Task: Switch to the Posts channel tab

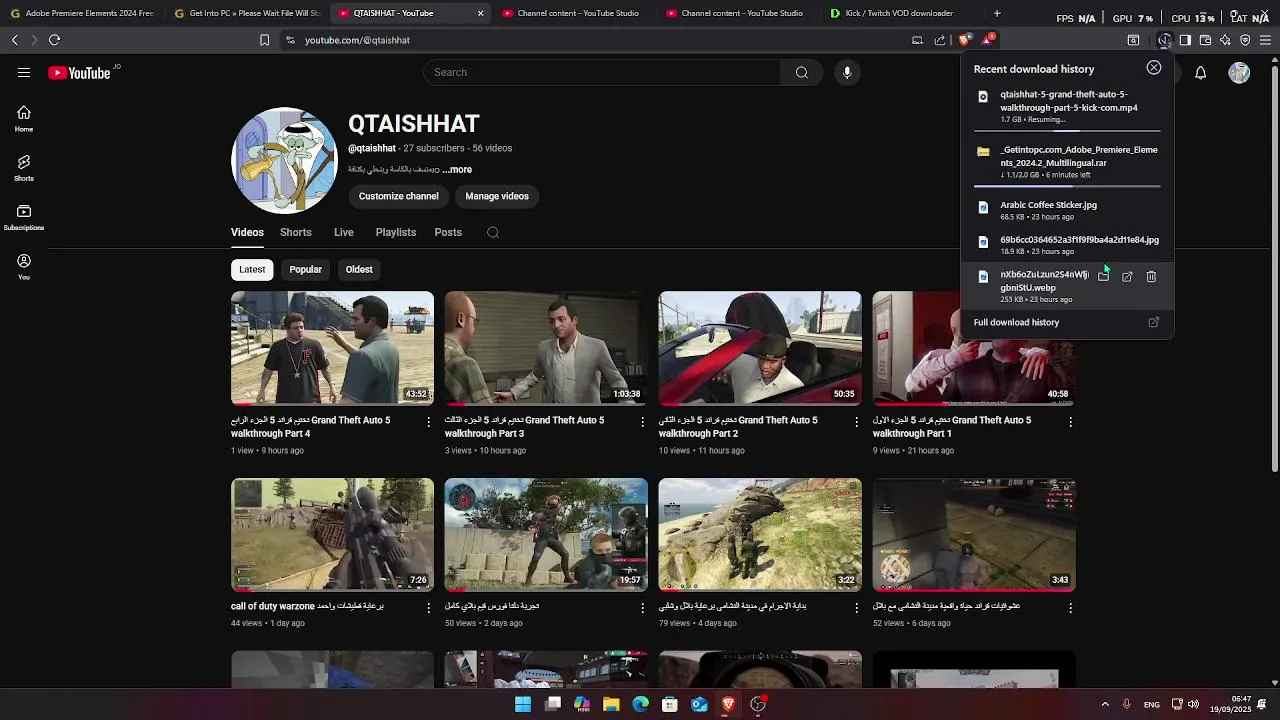Action: 448,232
